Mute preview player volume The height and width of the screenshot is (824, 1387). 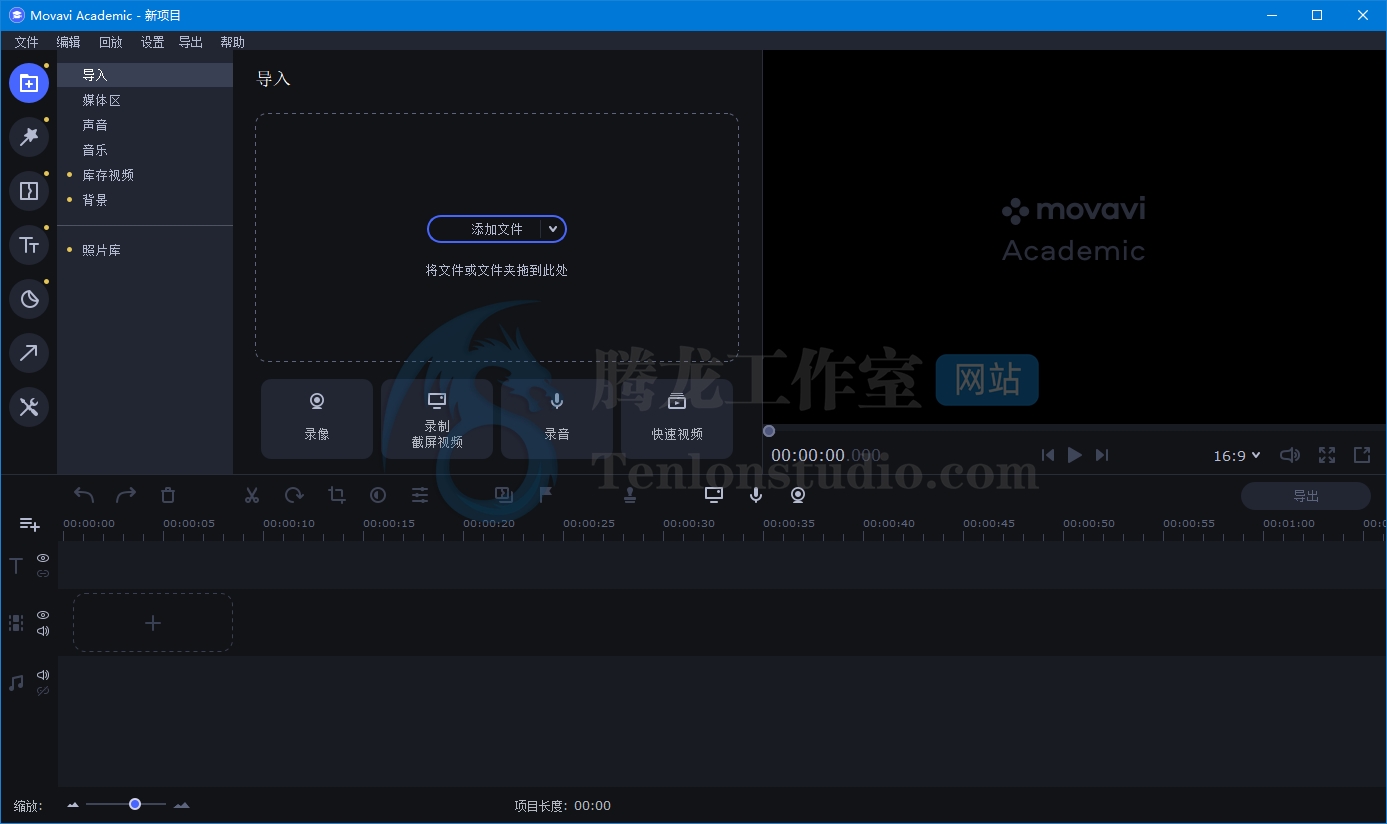[x=1290, y=455]
